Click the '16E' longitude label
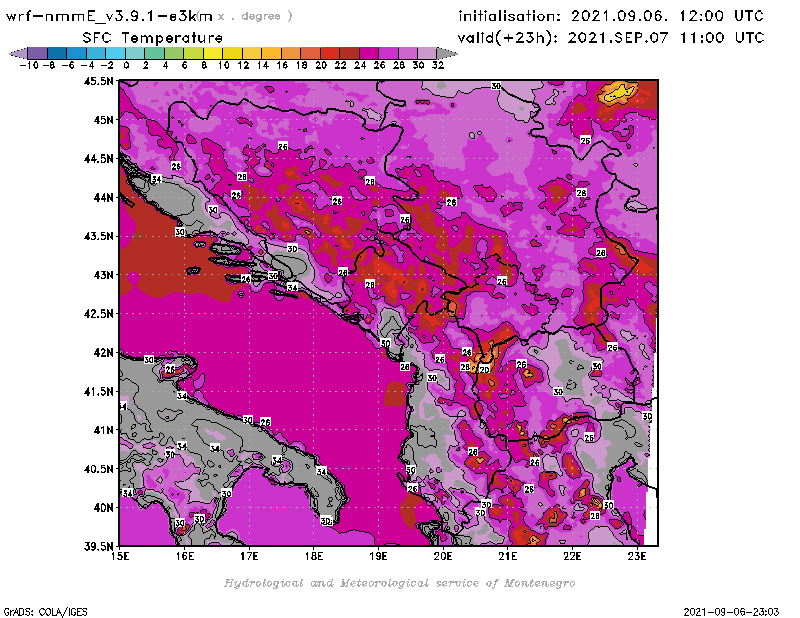The height and width of the screenshot is (618, 800). tap(185, 556)
